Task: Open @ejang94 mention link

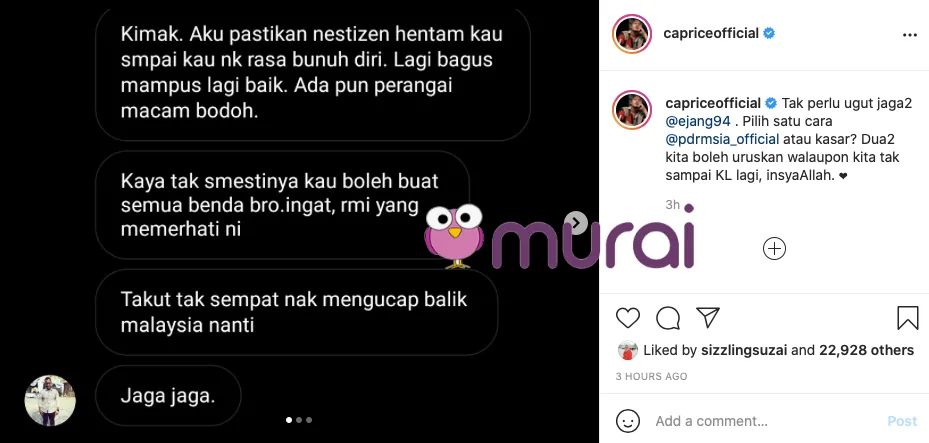Action: click(698, 121)
